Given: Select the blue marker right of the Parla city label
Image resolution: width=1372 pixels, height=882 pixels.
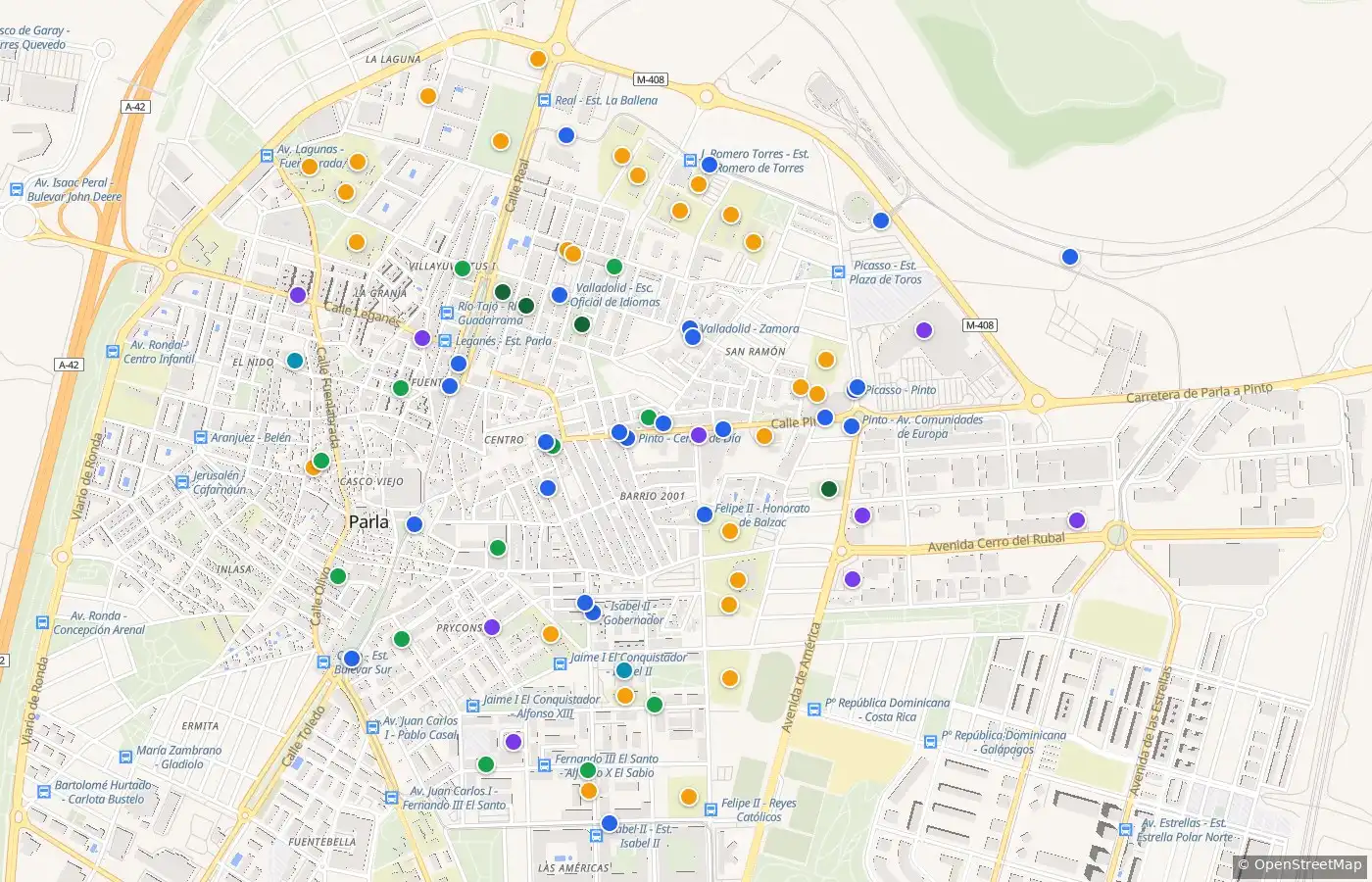Looking at the screenshot, I should [415, 524].
